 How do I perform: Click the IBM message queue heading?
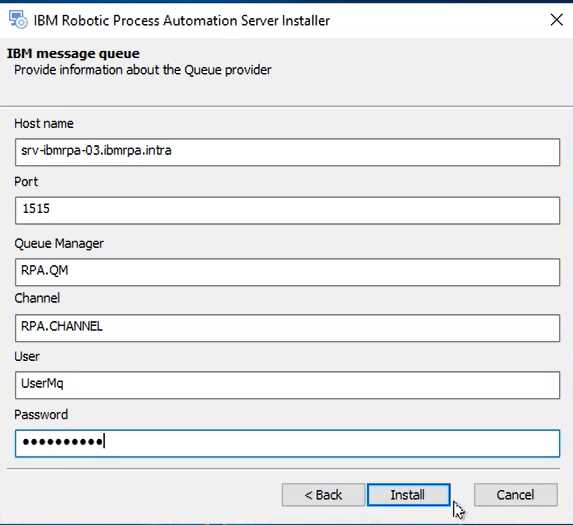(73, 53)
